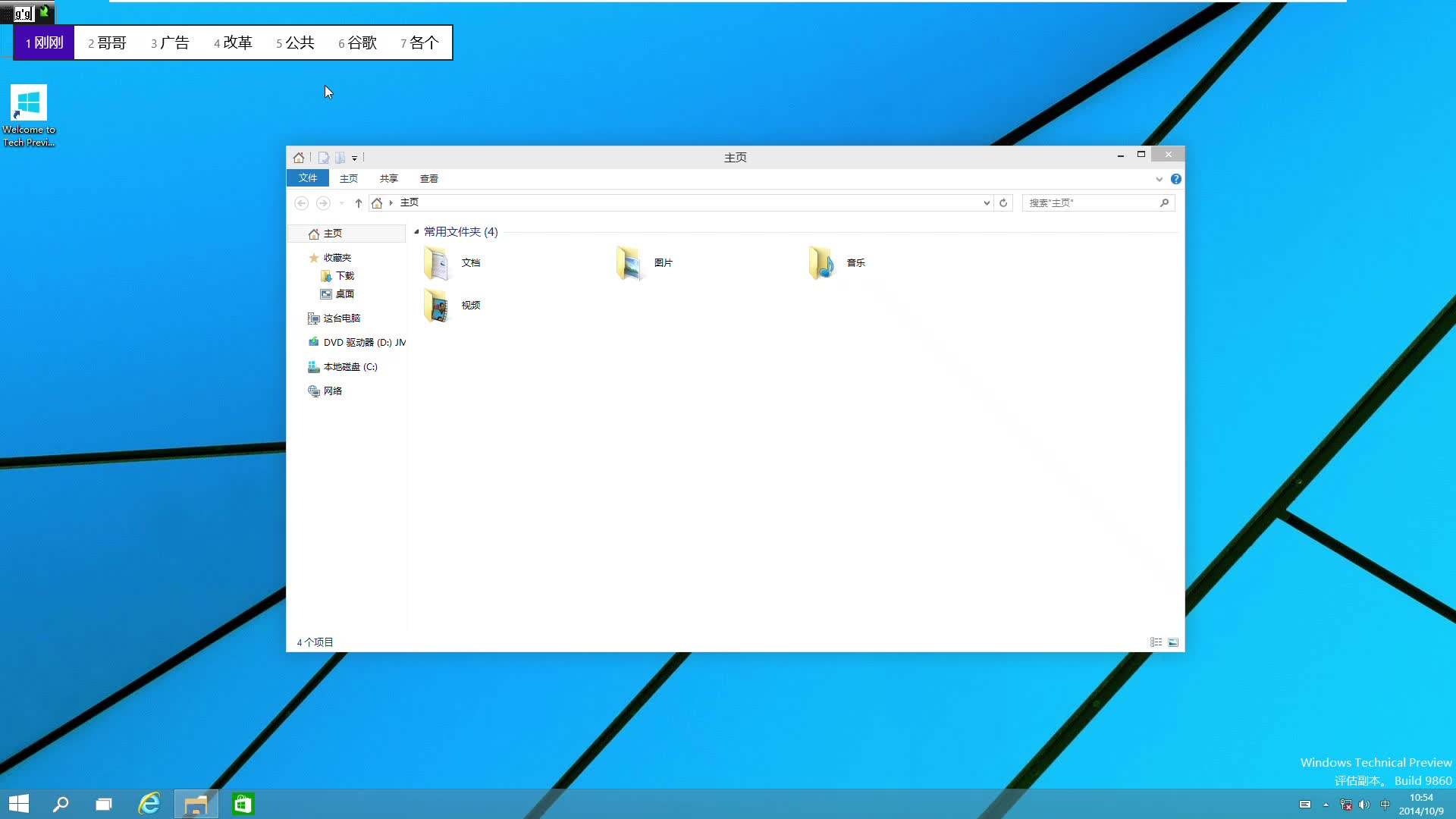Click the 文件 ribbon tab

(x=308, y=178)
